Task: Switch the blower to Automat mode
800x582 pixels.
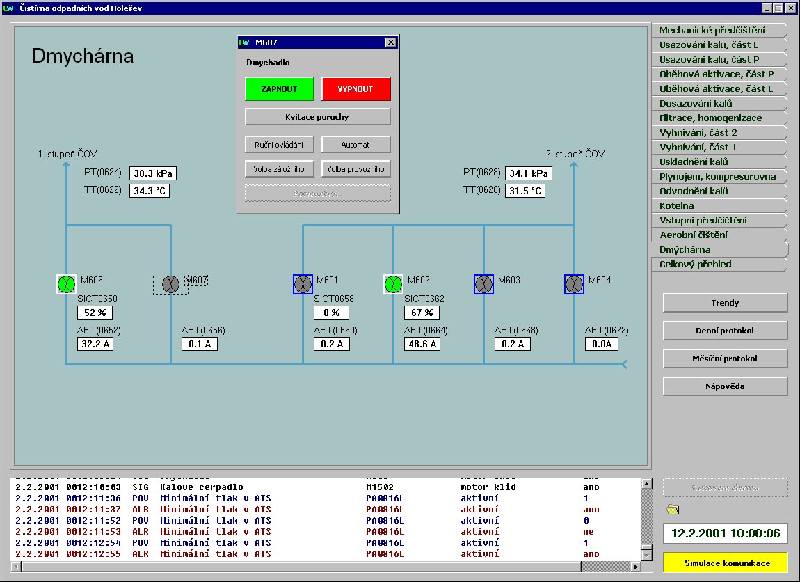Action: tap(356, 144)
